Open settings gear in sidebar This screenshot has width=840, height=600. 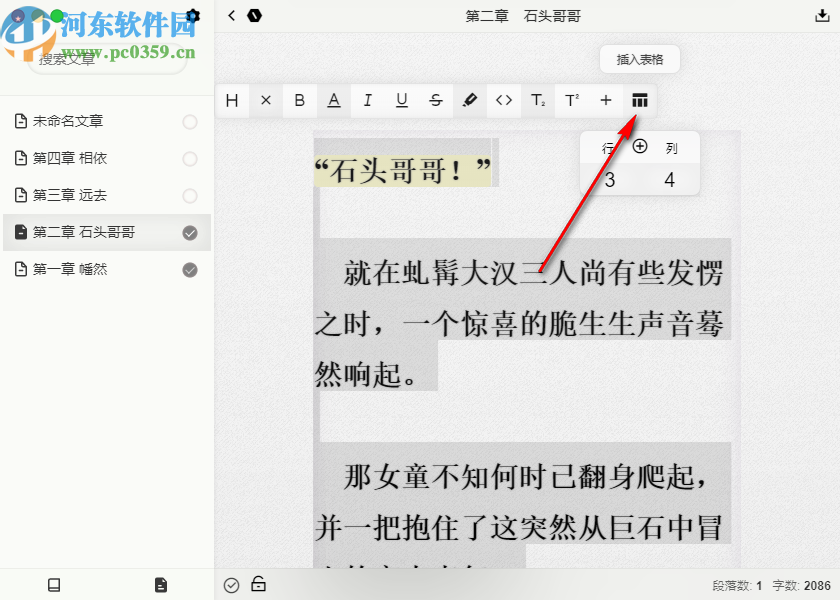tap(193, 16)
